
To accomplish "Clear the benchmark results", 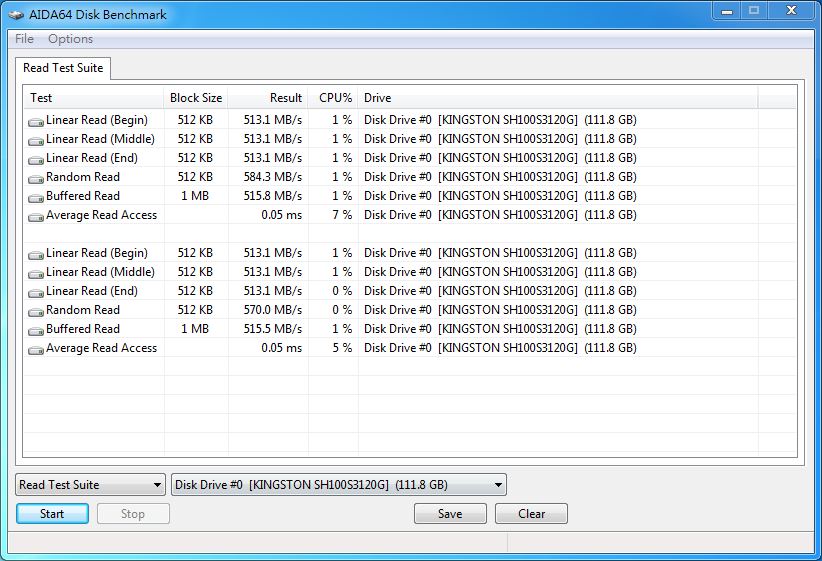I will click(531, 514).
